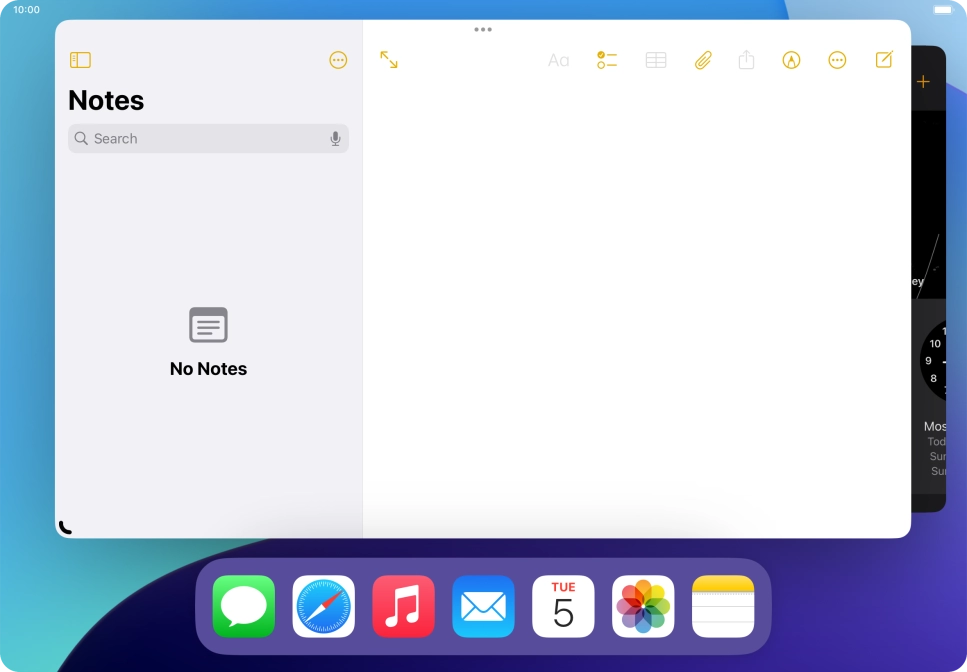Open Messages from the Dock

click(x=243, y=605)
